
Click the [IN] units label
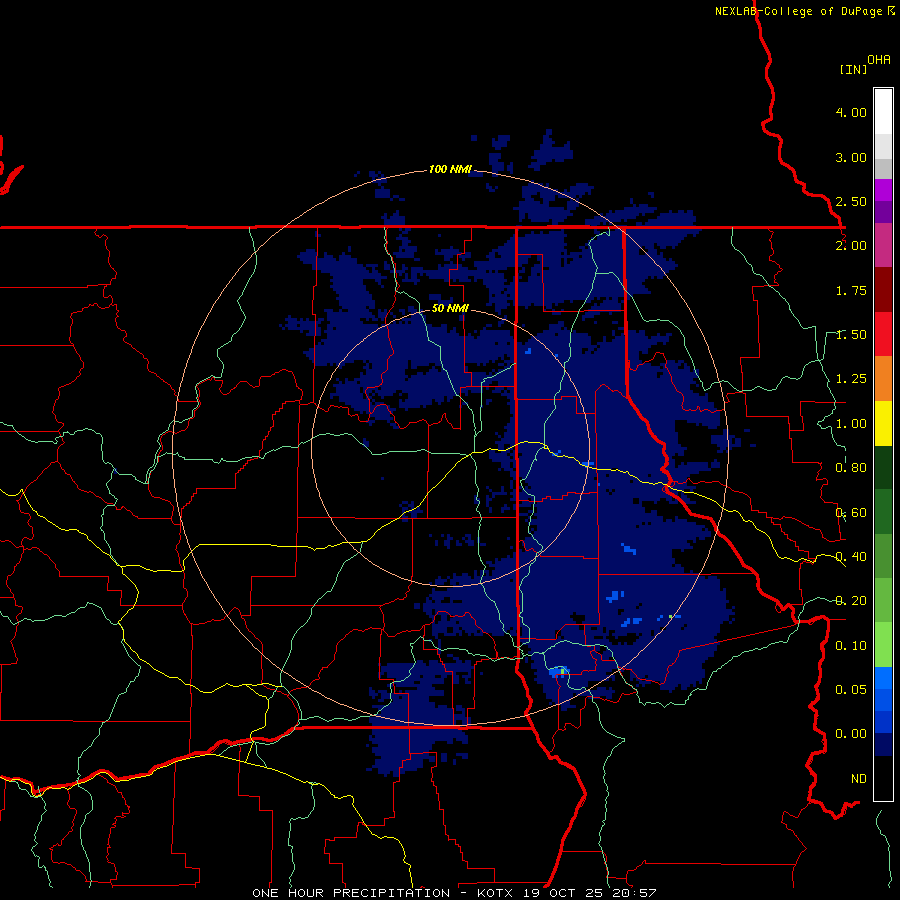click(853, 69)
